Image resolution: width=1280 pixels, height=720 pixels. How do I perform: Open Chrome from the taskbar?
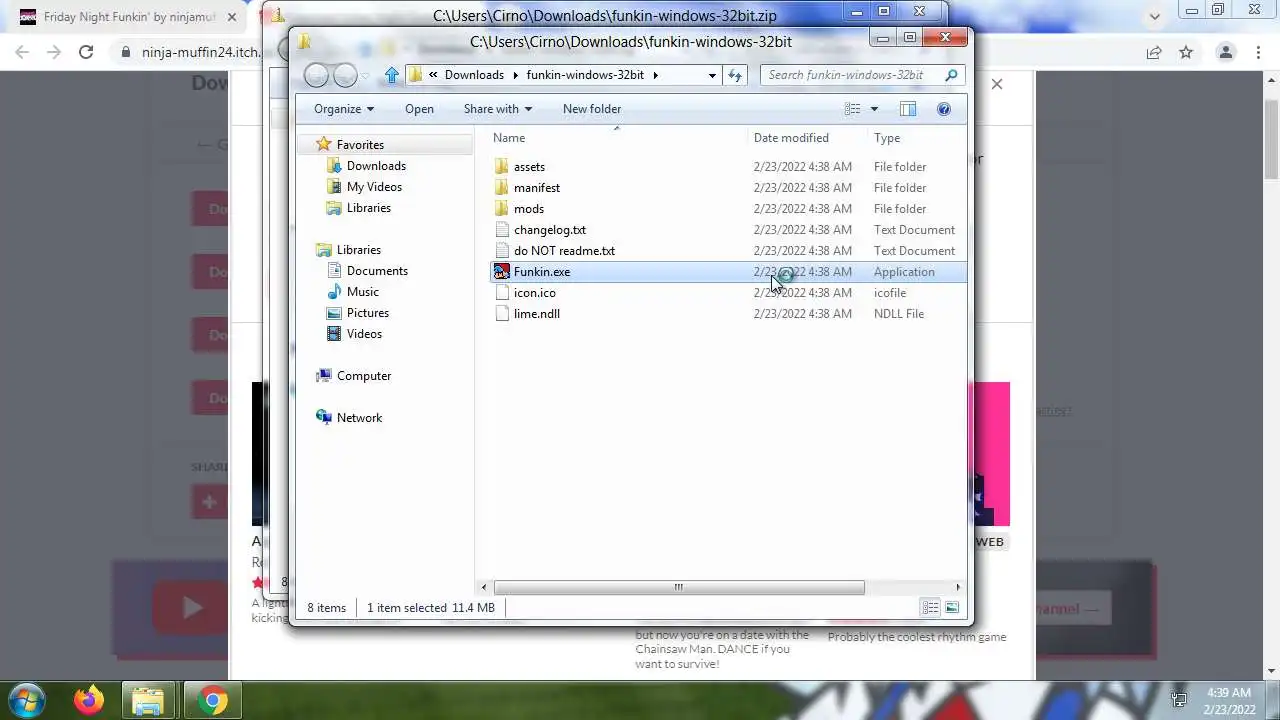[x=211, y=700]
